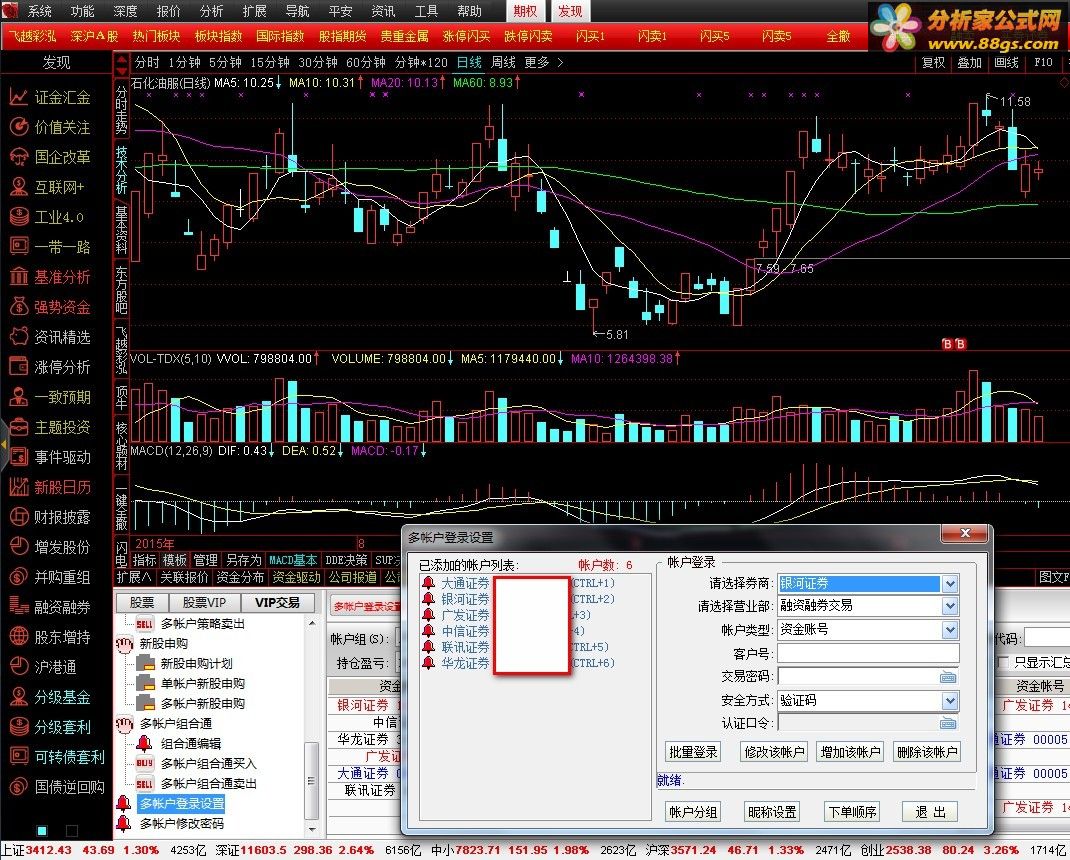Switch to 日线 period tab
This screenshot has width=1070, height=860.
[x=469, y=63]
